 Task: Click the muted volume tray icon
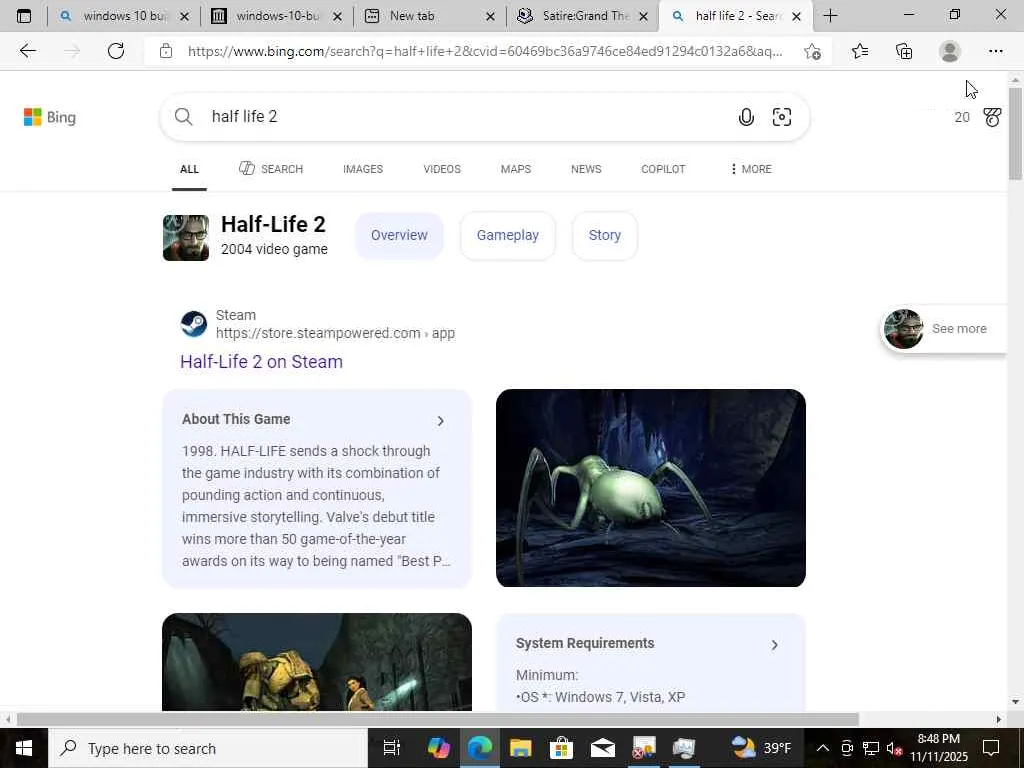pos(895,748)
